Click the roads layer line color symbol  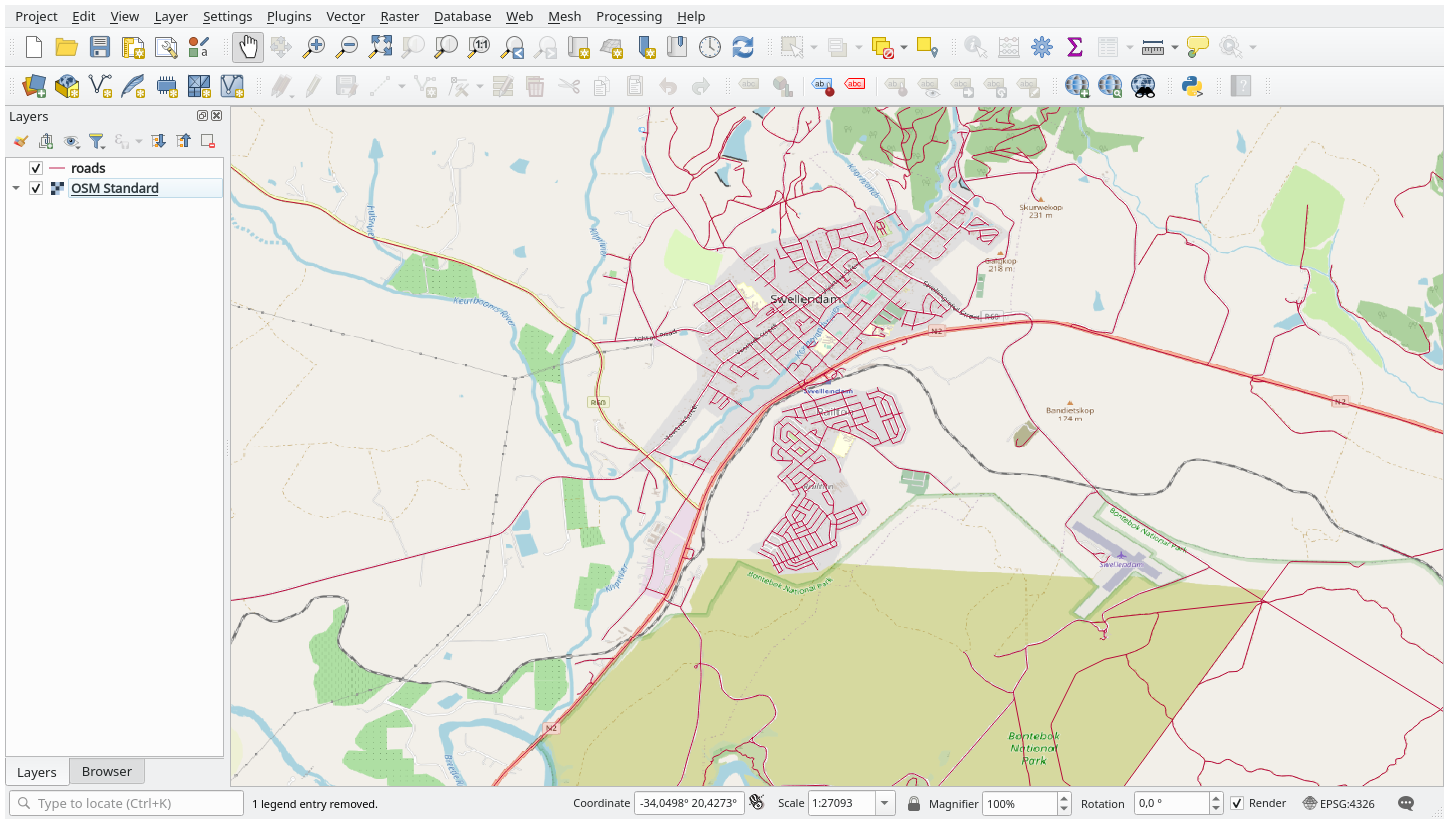tap(57, 168)
